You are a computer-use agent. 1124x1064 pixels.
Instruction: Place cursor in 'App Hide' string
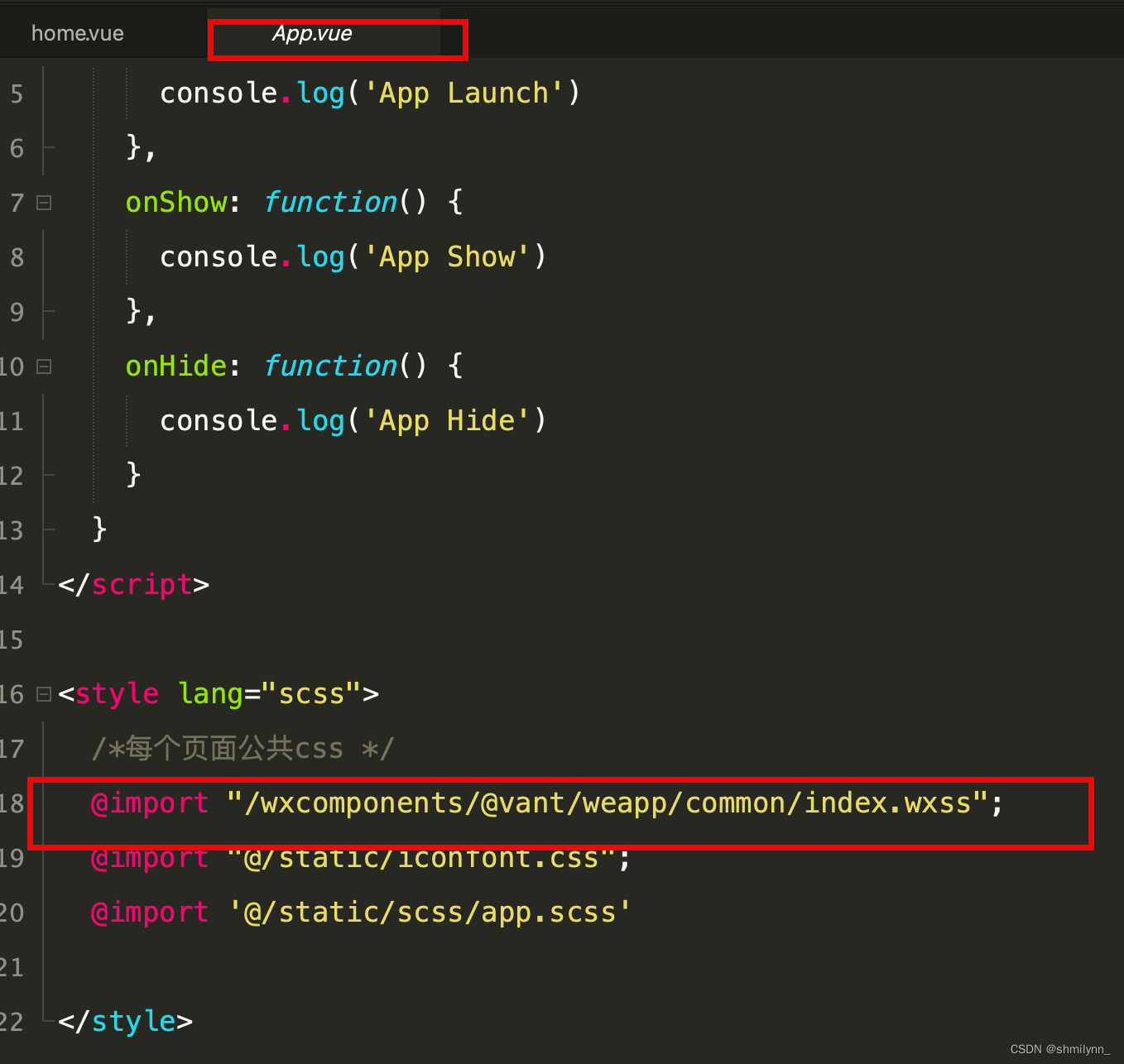(447, 421)
